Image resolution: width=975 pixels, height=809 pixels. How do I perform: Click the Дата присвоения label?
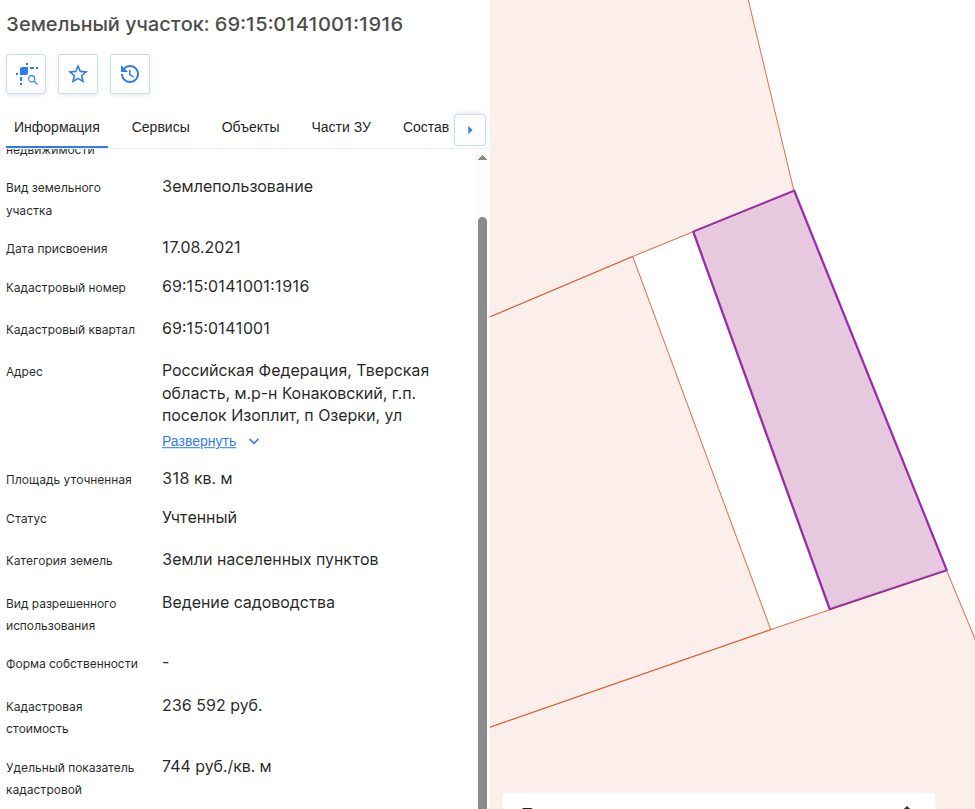coord(57,249)
